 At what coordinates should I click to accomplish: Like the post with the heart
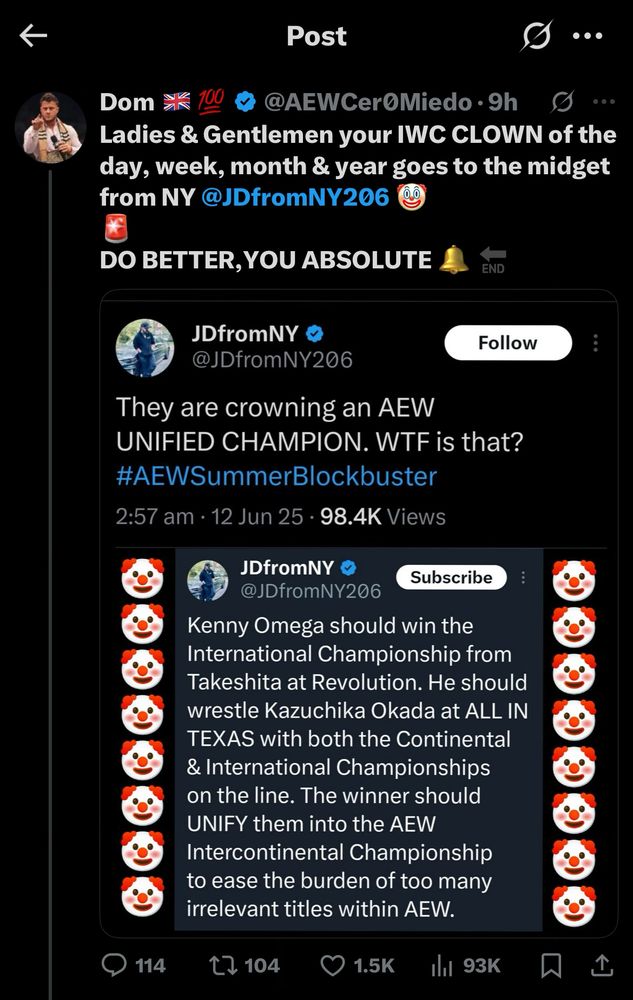coord(332,965)
